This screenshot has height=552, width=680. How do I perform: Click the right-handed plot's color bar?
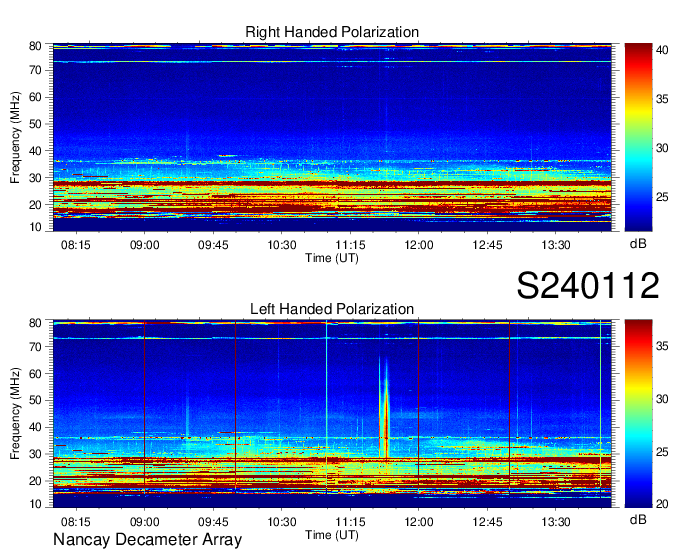tap(638, 137)
